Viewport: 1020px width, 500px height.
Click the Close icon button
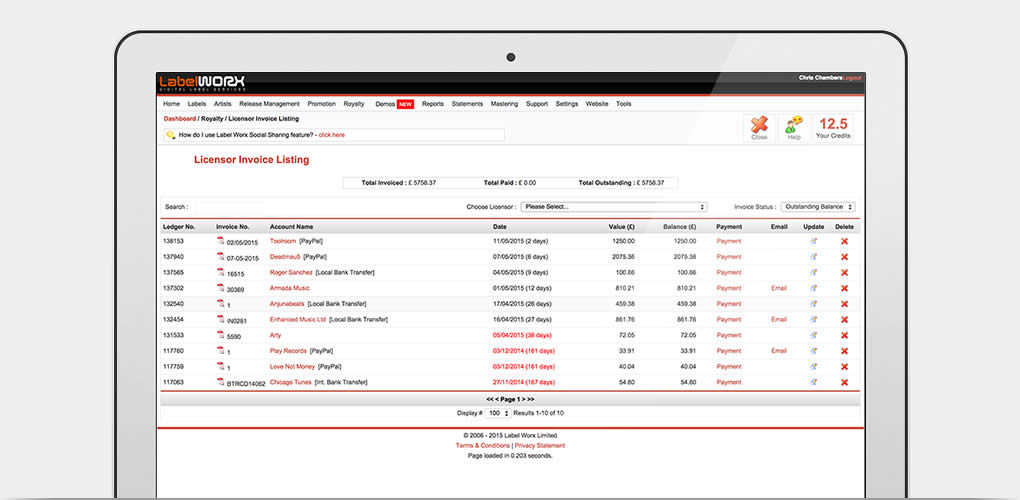point(759,128)
